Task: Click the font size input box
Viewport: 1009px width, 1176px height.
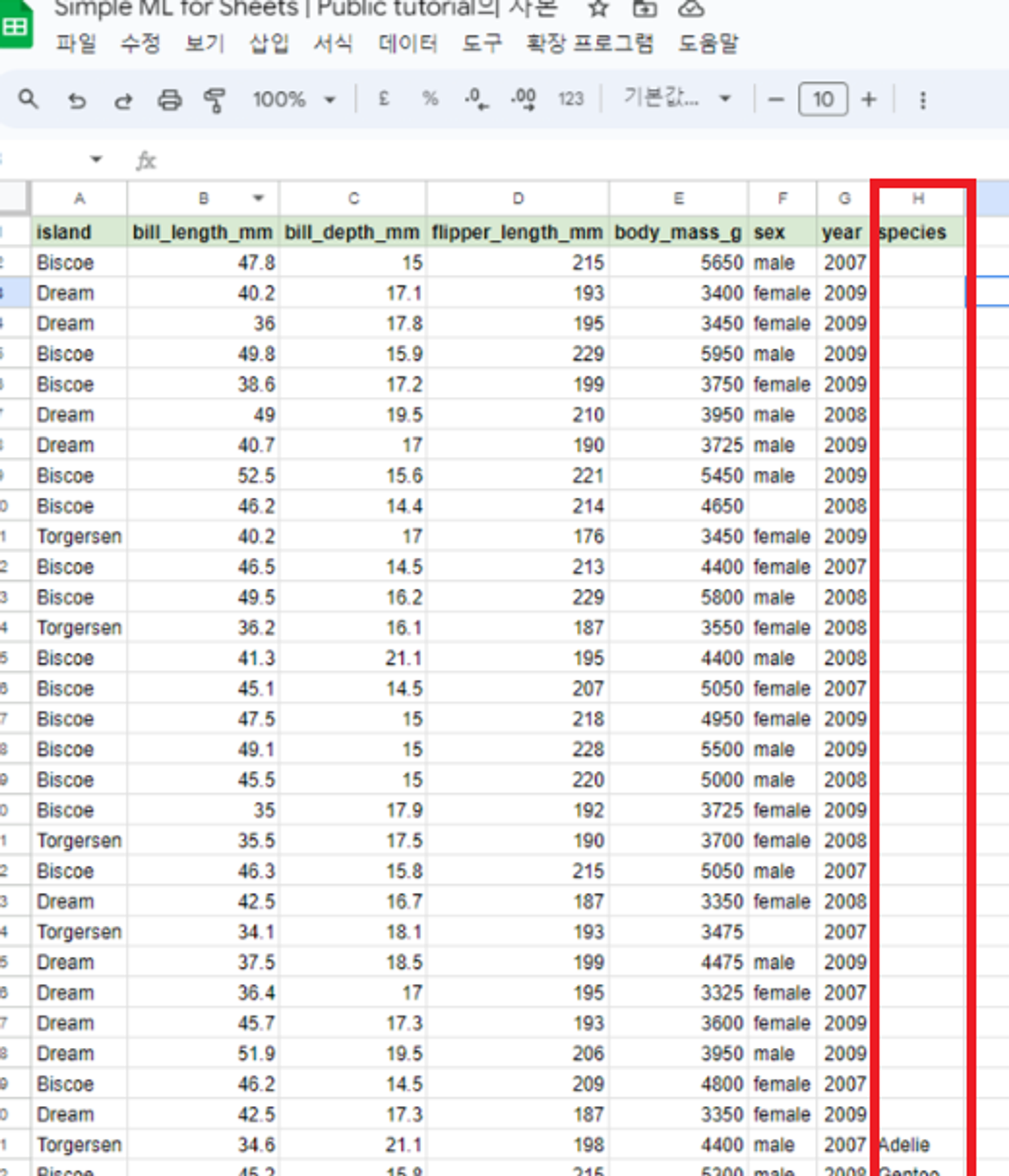Action: [823, 100]
